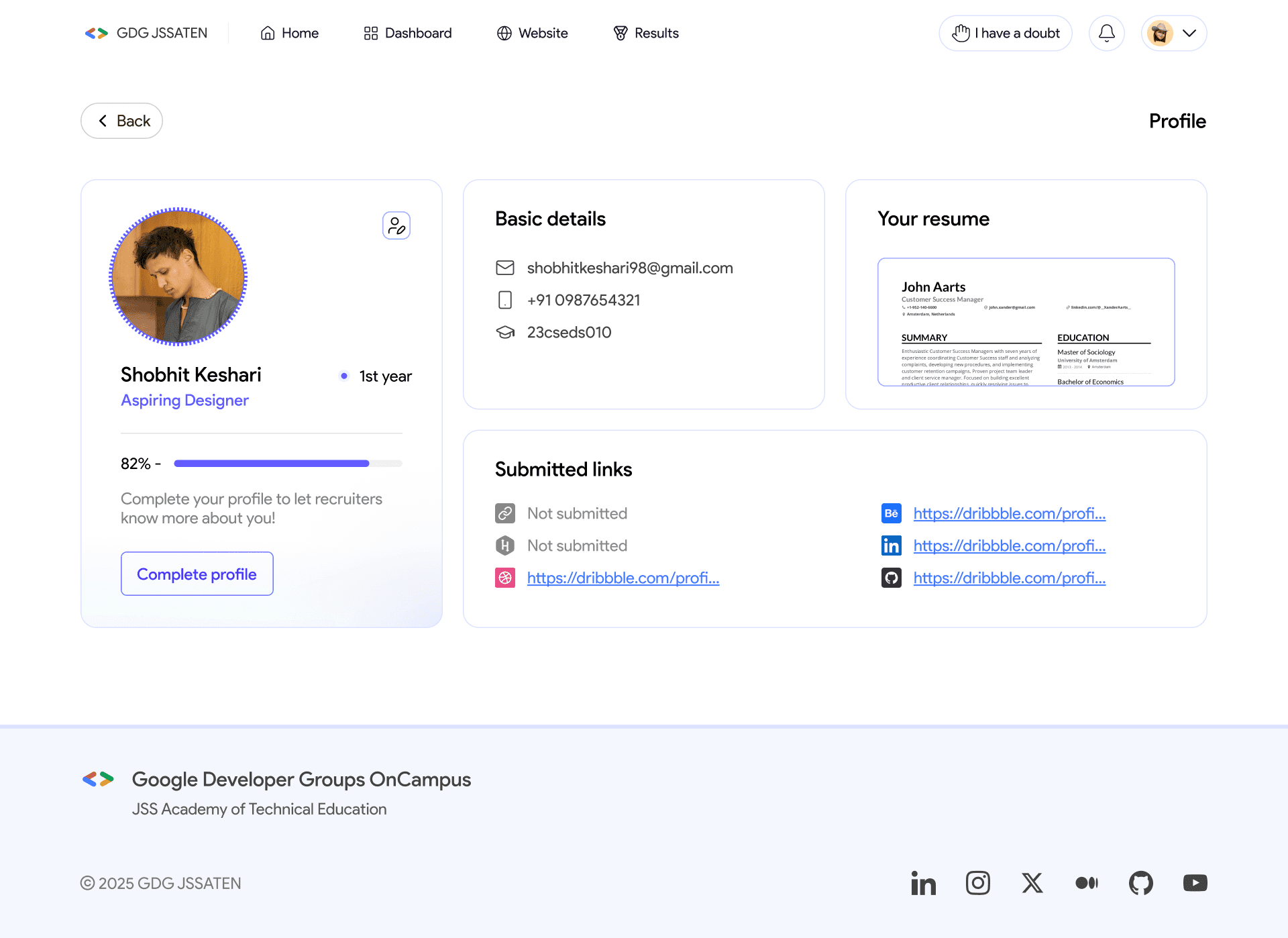Open the John Aarts resume preview
Viewport: 1288px width, 938px height.
1026,322
